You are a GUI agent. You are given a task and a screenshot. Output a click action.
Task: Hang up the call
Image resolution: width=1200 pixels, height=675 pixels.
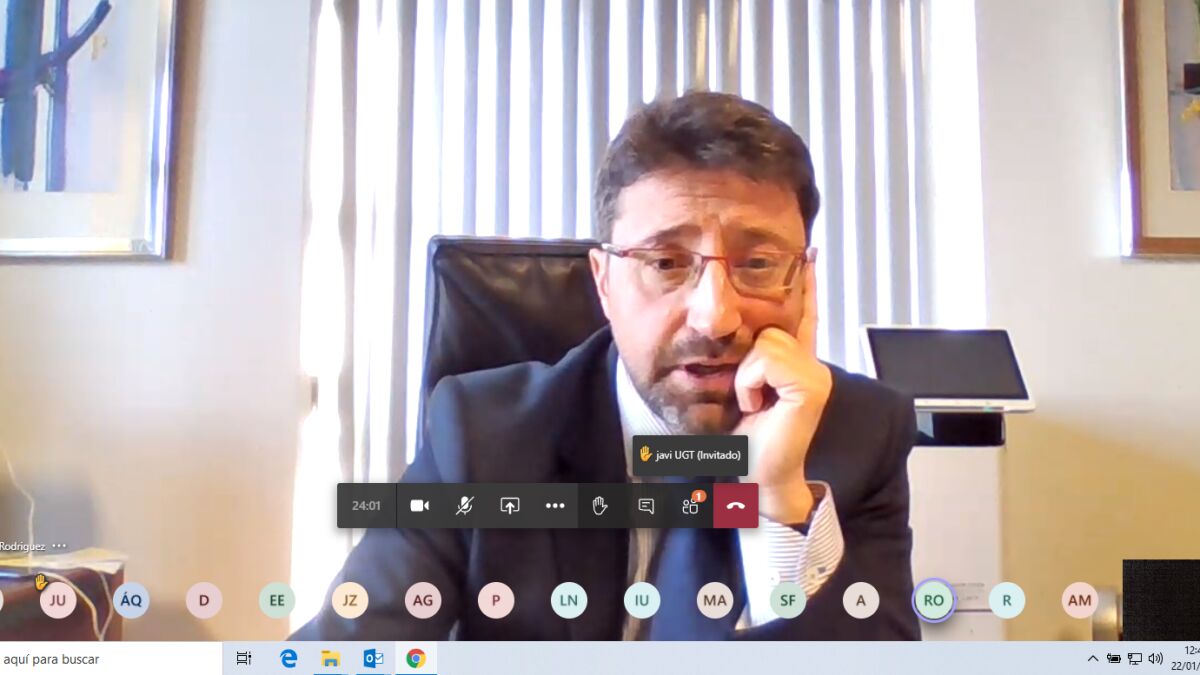pos(736,506)
